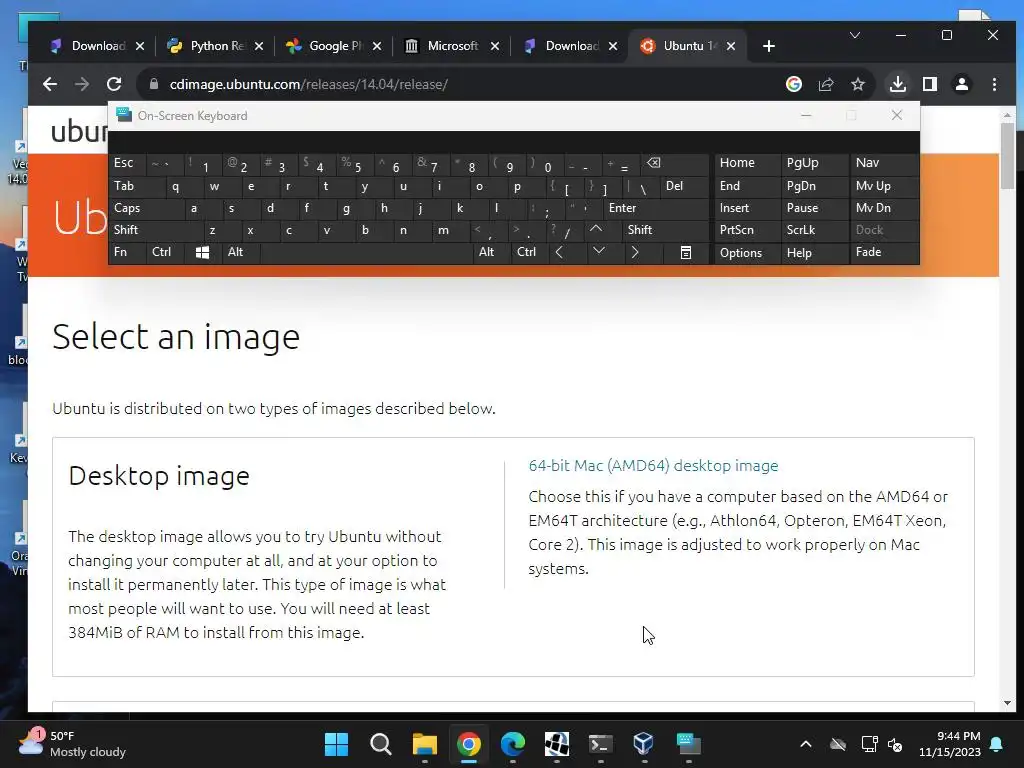Click the address bar URL field

(x=457, y=84)
